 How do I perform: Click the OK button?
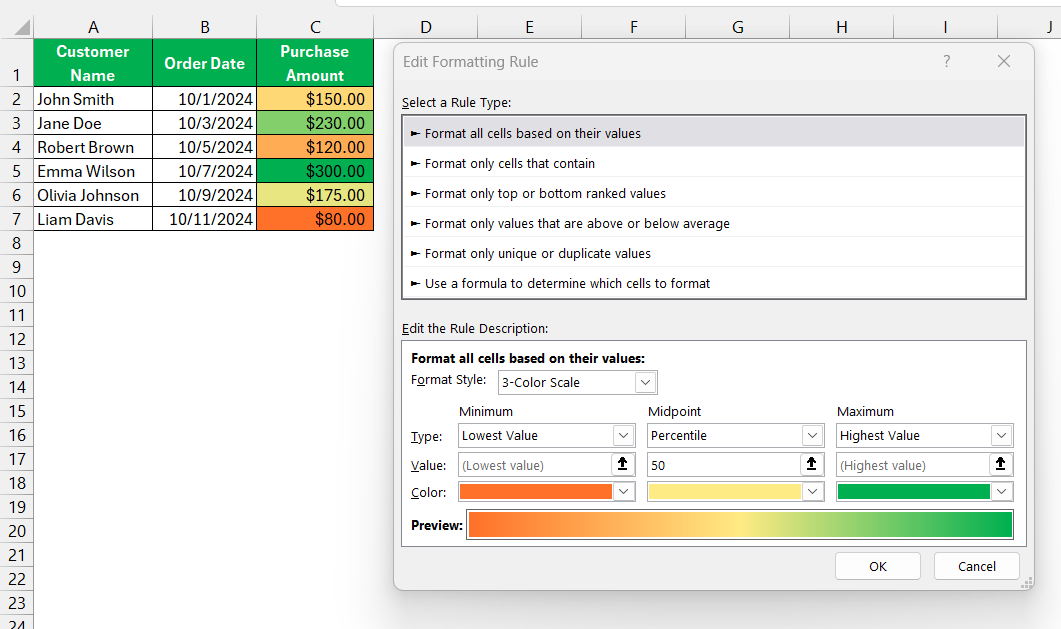(878, 566)
